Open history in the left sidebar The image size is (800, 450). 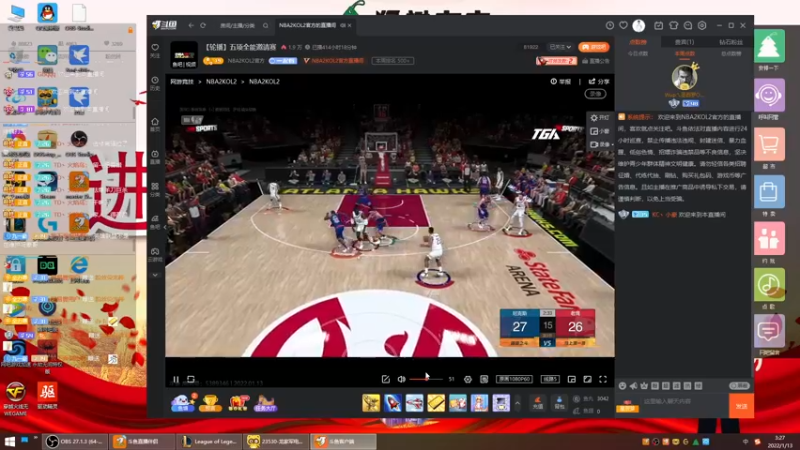point(155,84)
